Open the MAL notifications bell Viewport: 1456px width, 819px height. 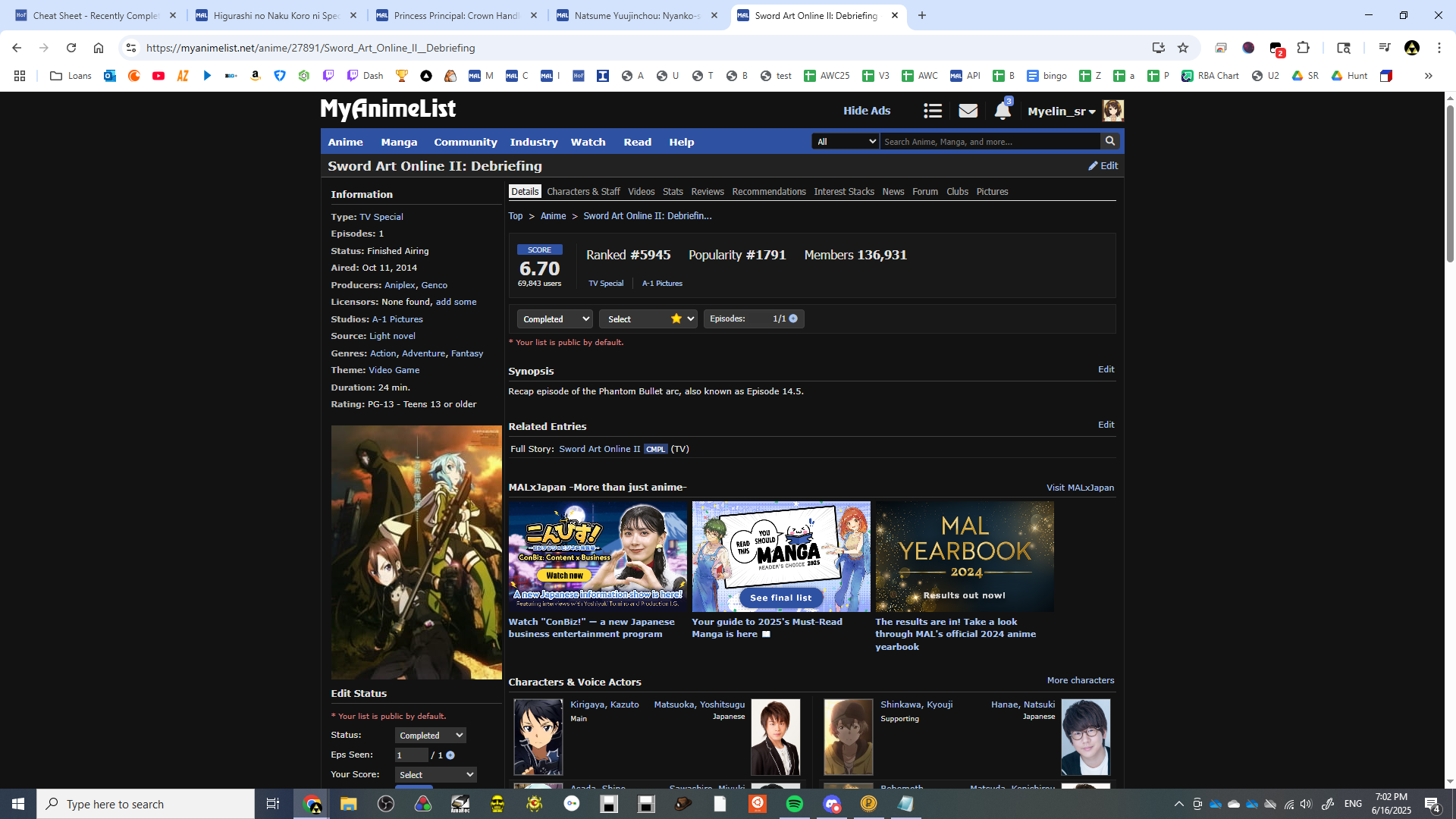tap(1002, 111)
